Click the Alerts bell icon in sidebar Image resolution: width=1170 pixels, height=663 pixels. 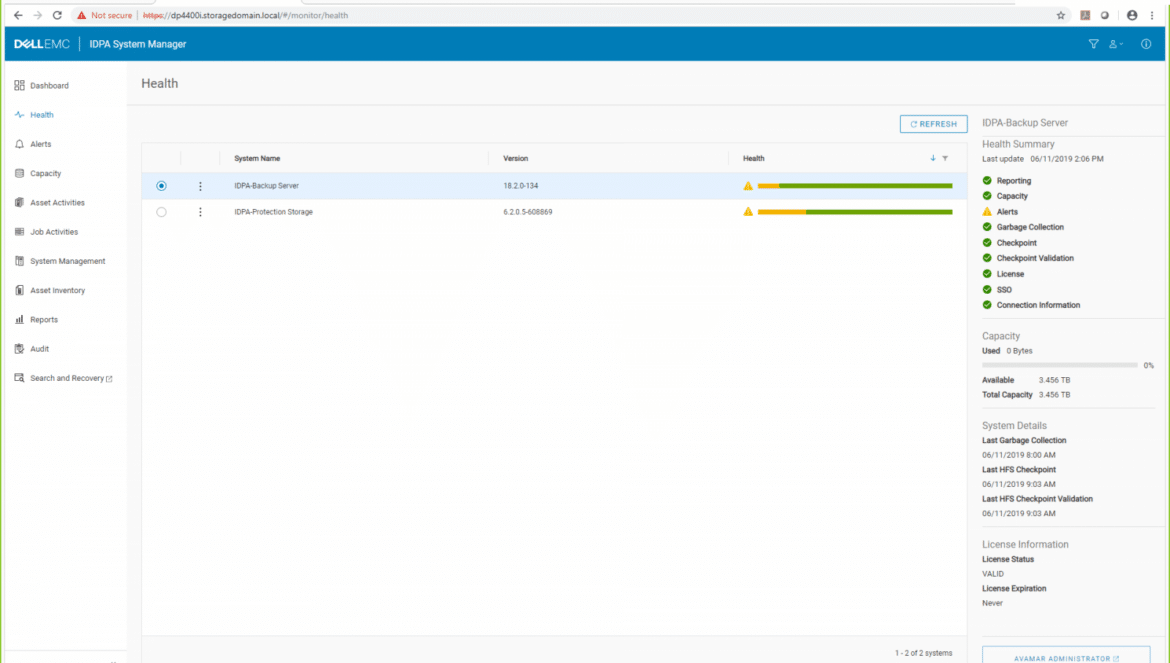[x=19, y=144]
